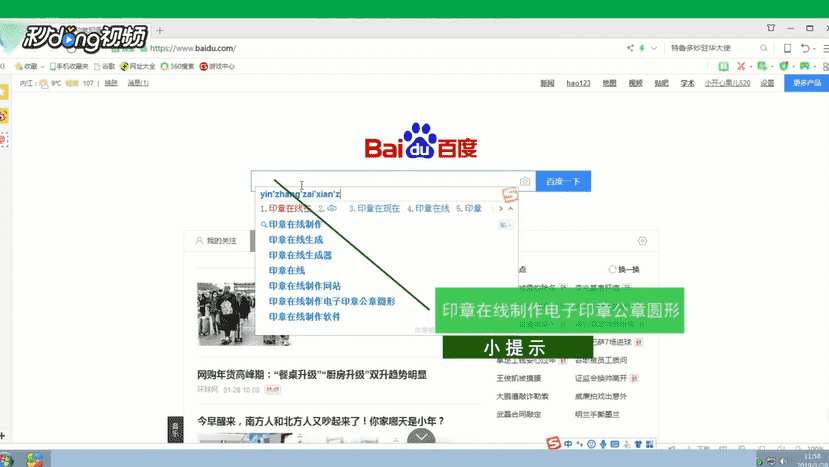Open the green reading mode book icon
The width and height of the screenshot is (829, 467).
click(x=723, y=66)
